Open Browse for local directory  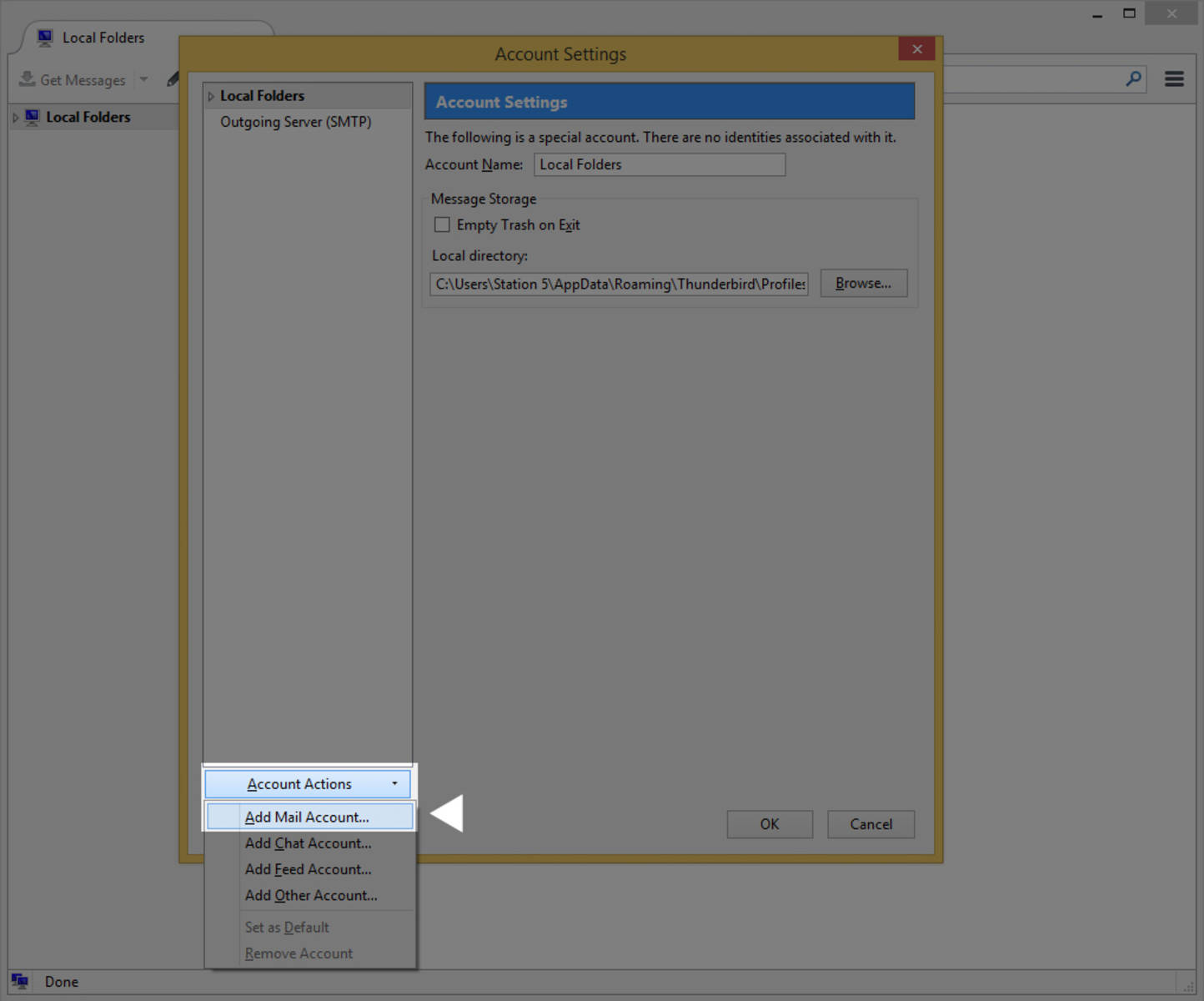pos(864,283)
